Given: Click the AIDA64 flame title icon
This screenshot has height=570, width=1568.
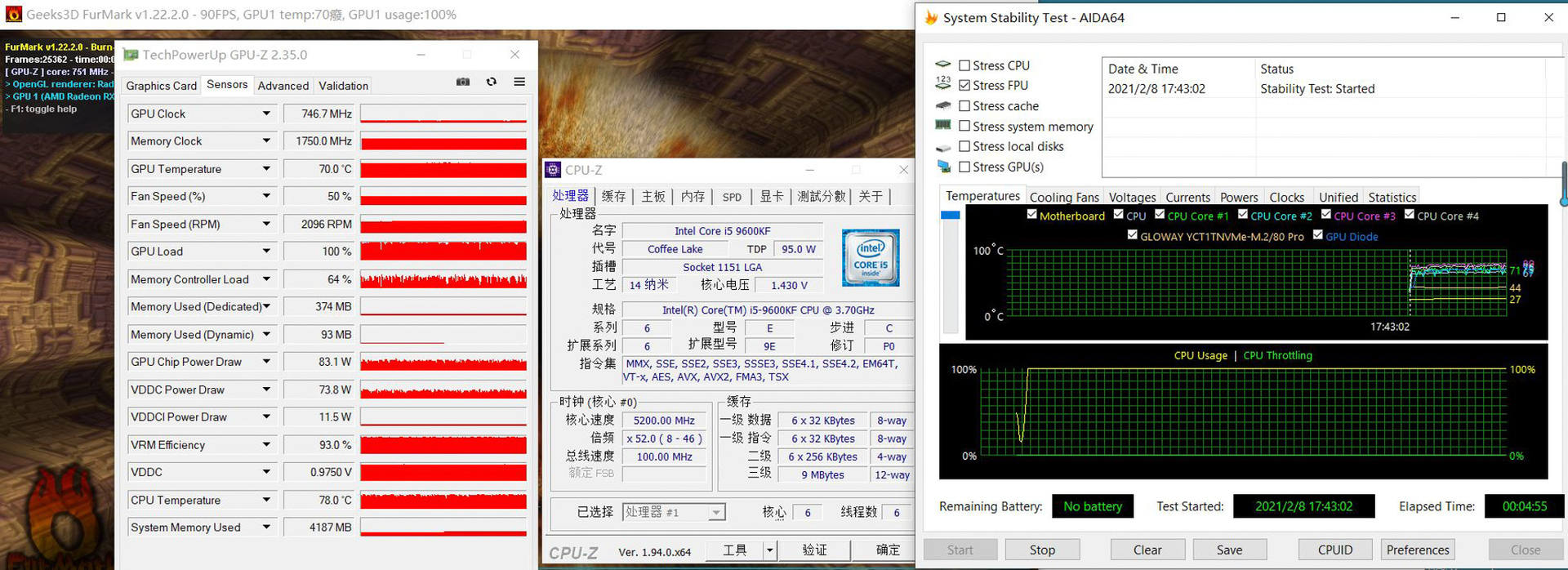Looking at the screenshot, I should click(931, 17).
